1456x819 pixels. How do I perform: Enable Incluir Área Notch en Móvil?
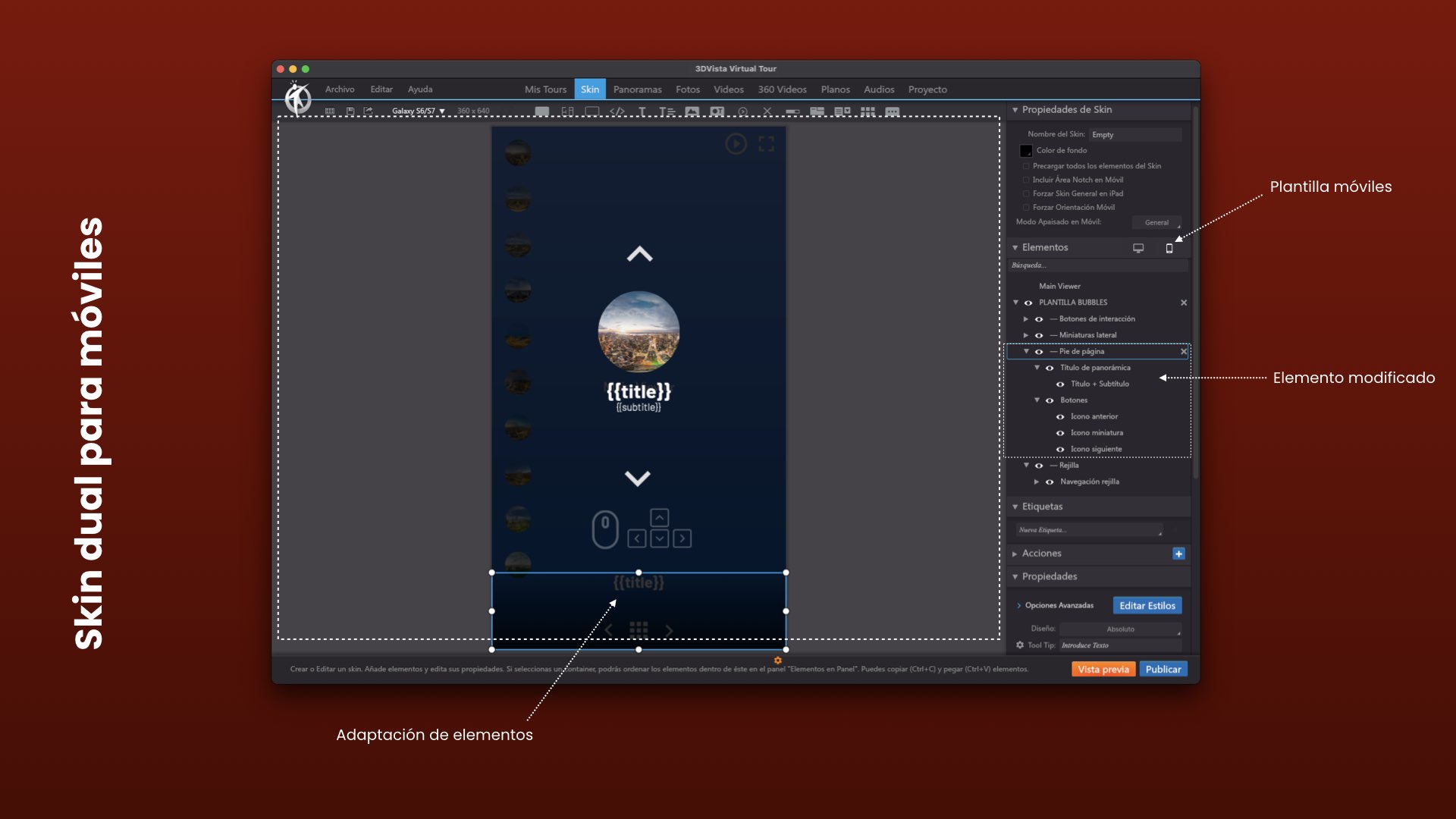[1026, 180]
